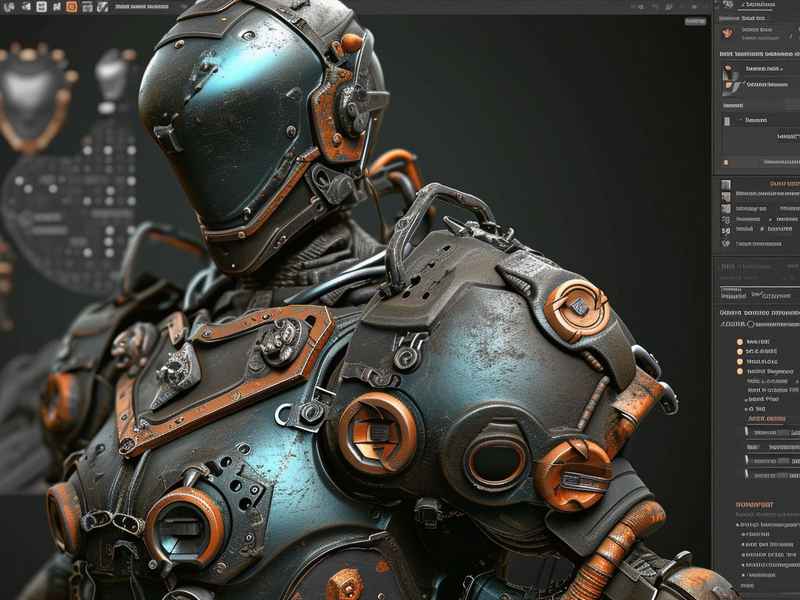Open the underlined tab heading the right panel
Screen dimensions: 800x600
coord(757,5)
